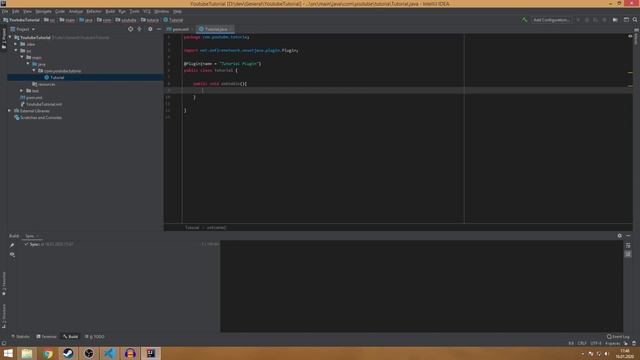Collapse the src folder arrow
The width and height of the screenshot is (640, 360).
point(16,51)
